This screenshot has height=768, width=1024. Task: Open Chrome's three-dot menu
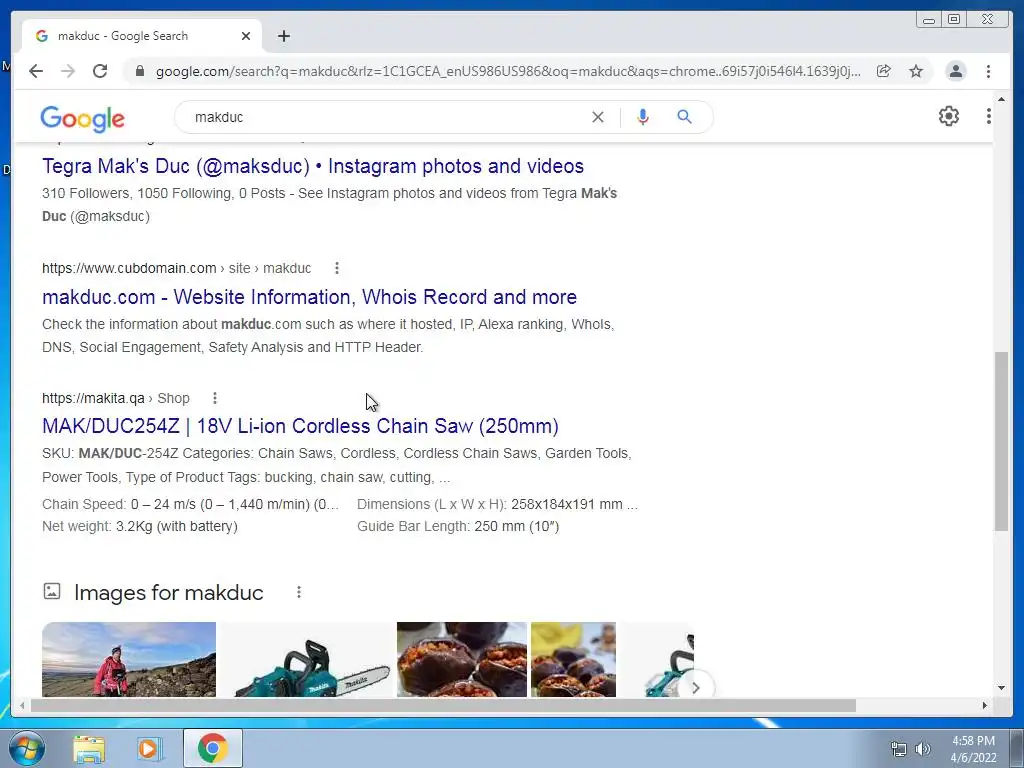coord(989,71)
